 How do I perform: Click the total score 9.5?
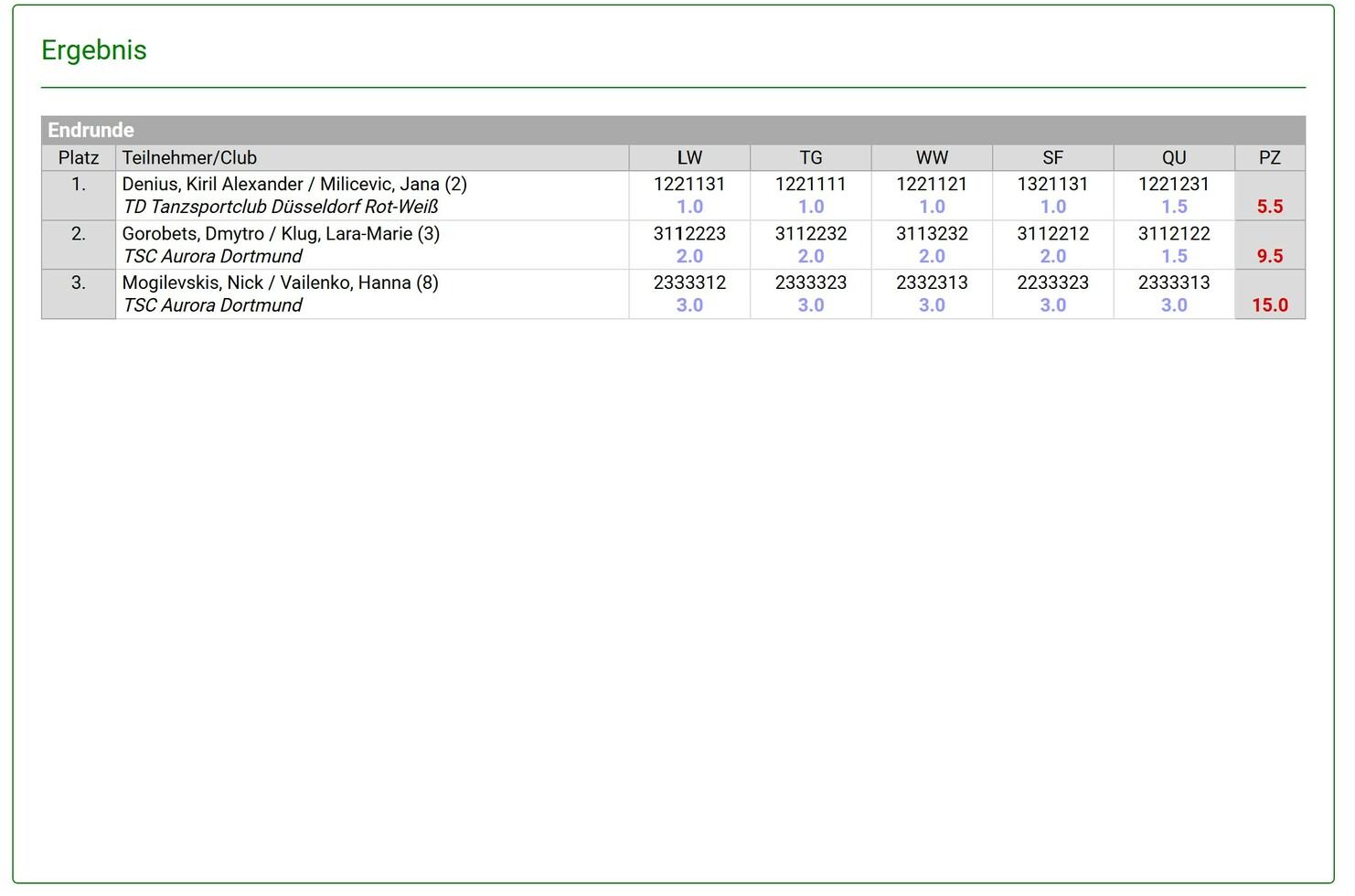(x=1269, y=256)
